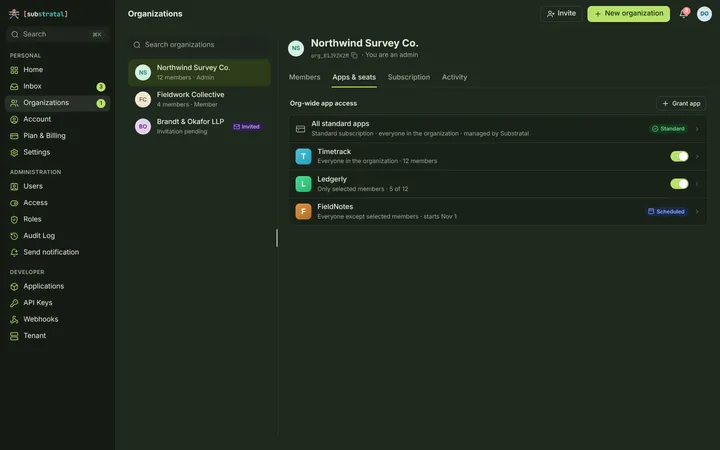Click 'Only selected members · 5 of 12' text
The height and width of the screenshot is (450, 720).
pyautogui.click(x=363, y=189)
